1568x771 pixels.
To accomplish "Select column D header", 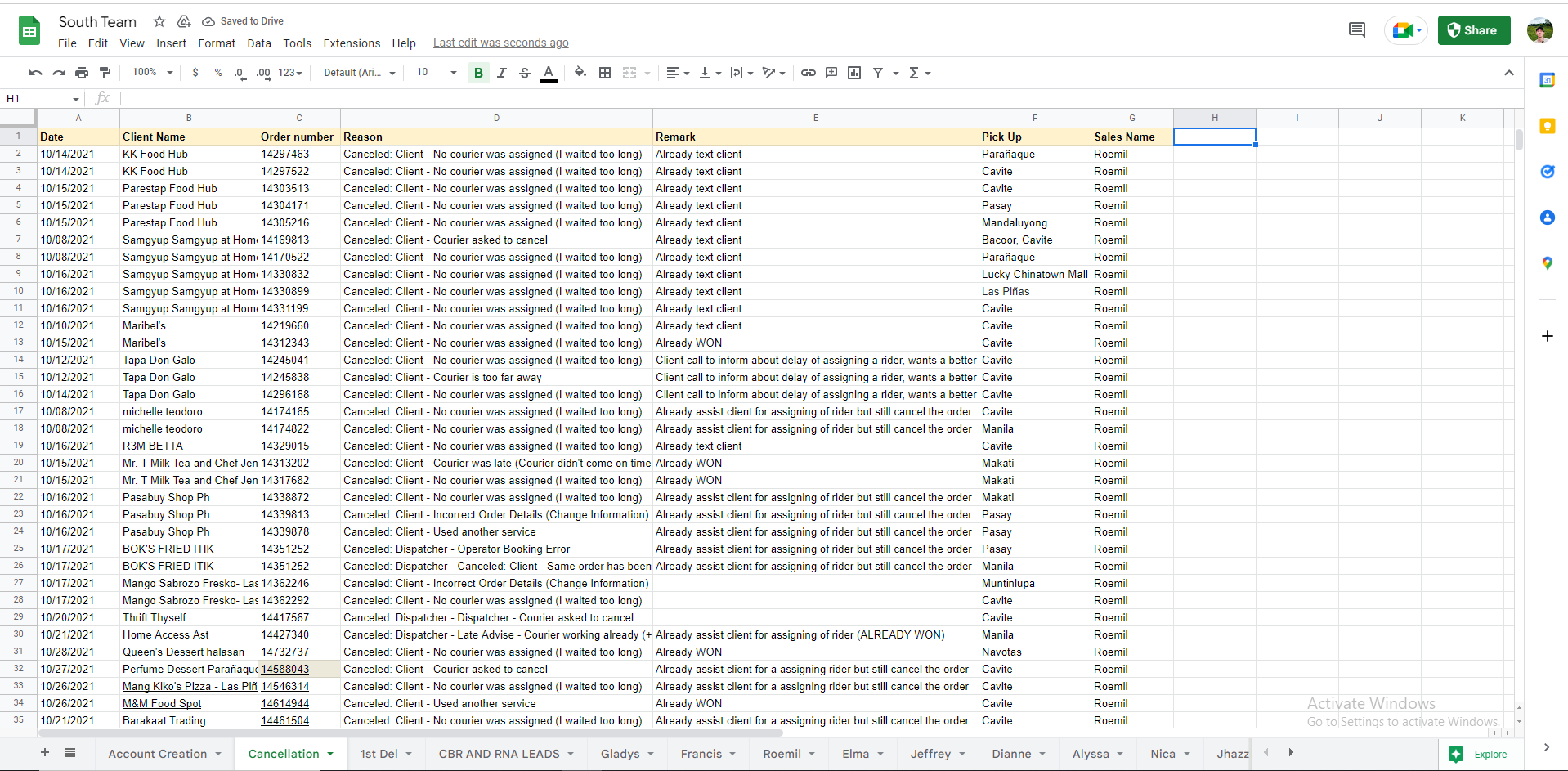I will [496, 118].
